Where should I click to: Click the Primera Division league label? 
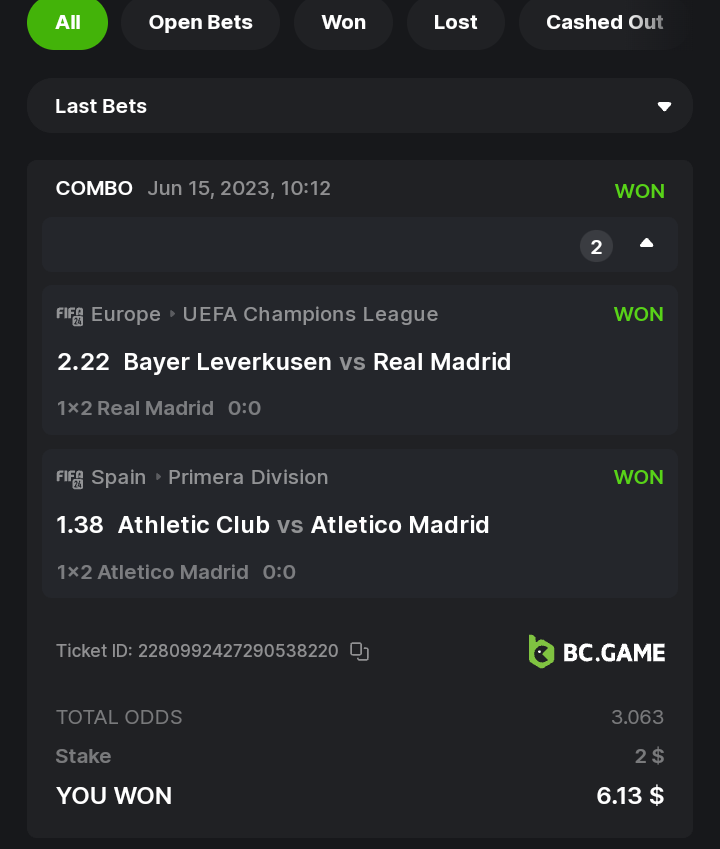248,477
